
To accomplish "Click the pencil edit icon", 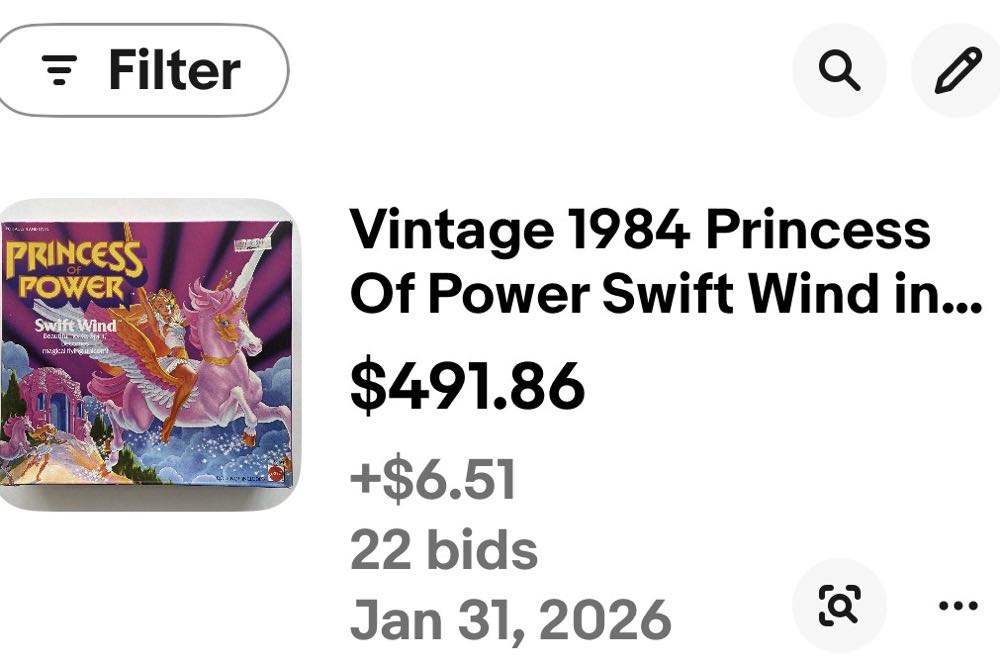I will pyautogui.click(x=957, y=70).
